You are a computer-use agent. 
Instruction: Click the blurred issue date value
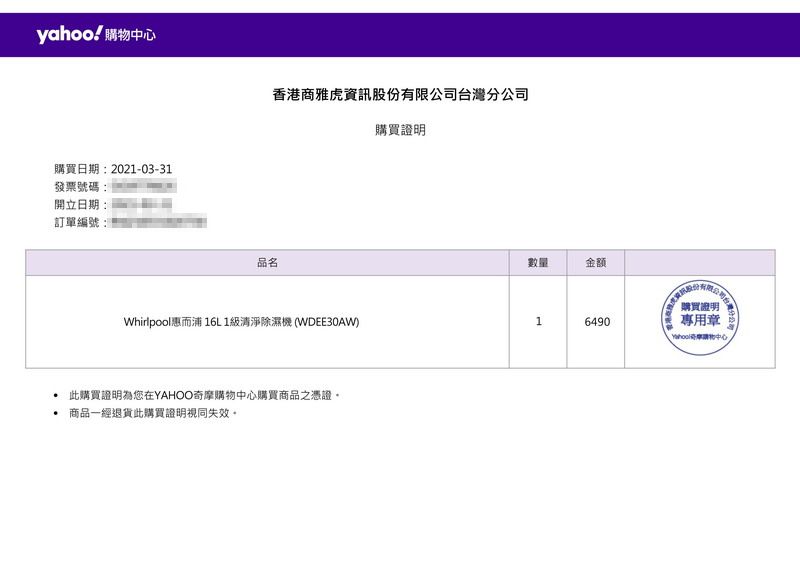click(x=142, y=204)
